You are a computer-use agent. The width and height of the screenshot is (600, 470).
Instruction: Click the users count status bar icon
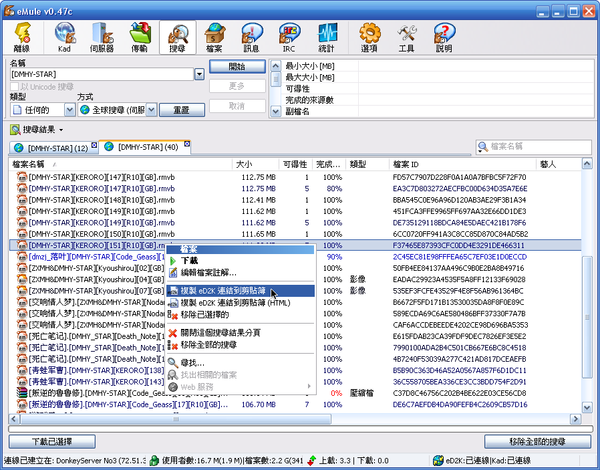(154, 460)
